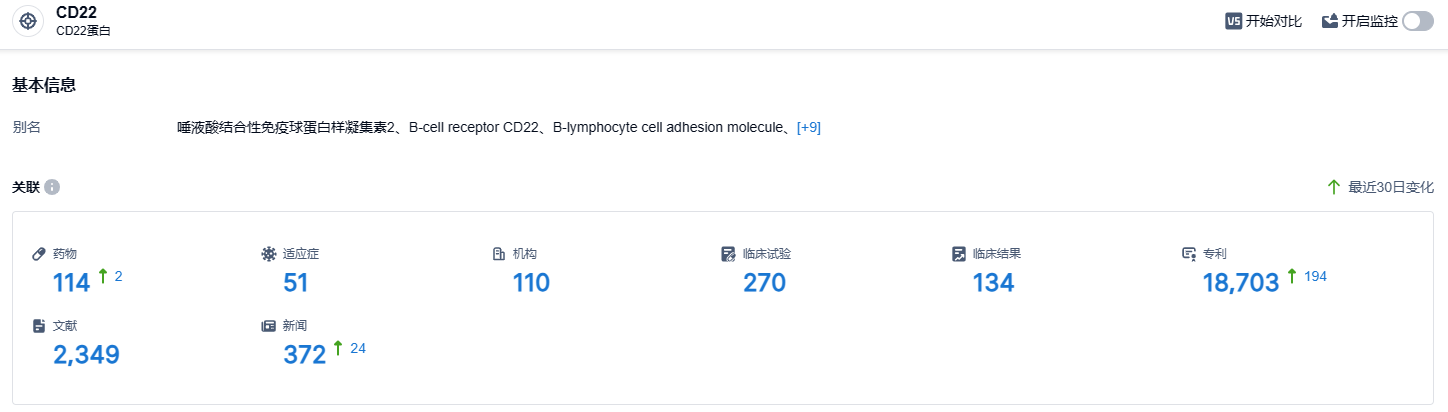Click the 开始对比 compare button

click(1264, 21)
